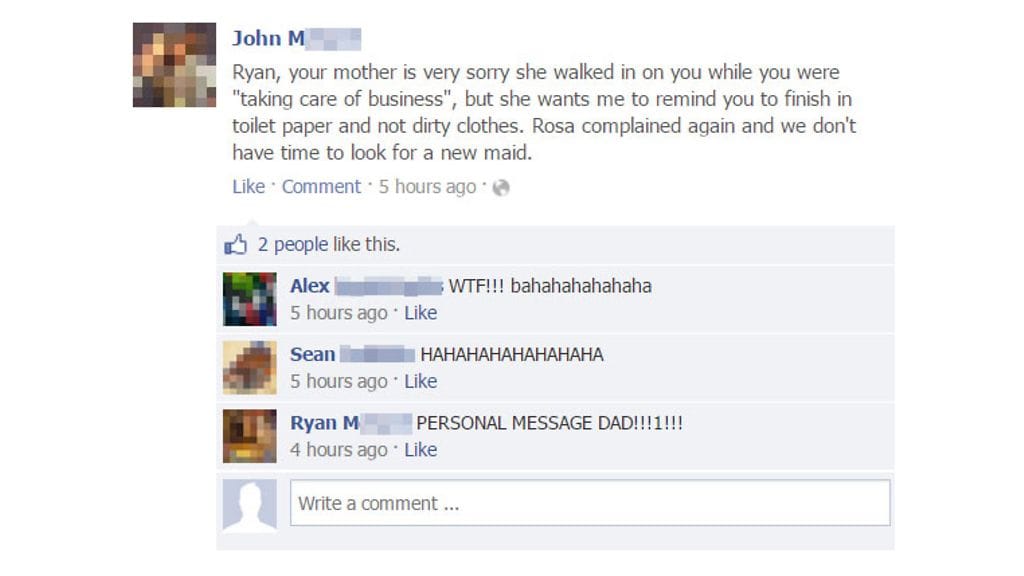
Task: Click the blank silhouette avatar beside comment box
Action: click(x=249, y=505)
